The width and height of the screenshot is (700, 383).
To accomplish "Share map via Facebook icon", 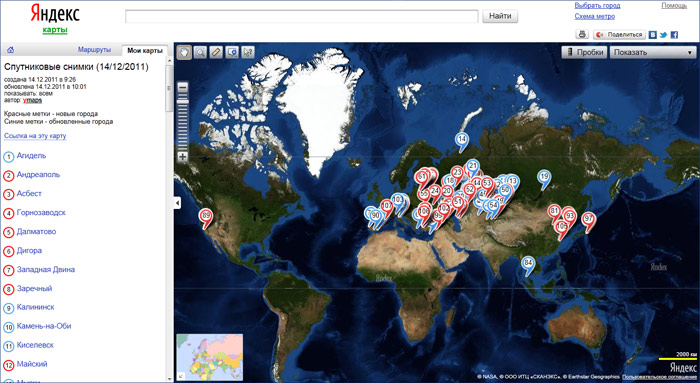I will 674,35.
